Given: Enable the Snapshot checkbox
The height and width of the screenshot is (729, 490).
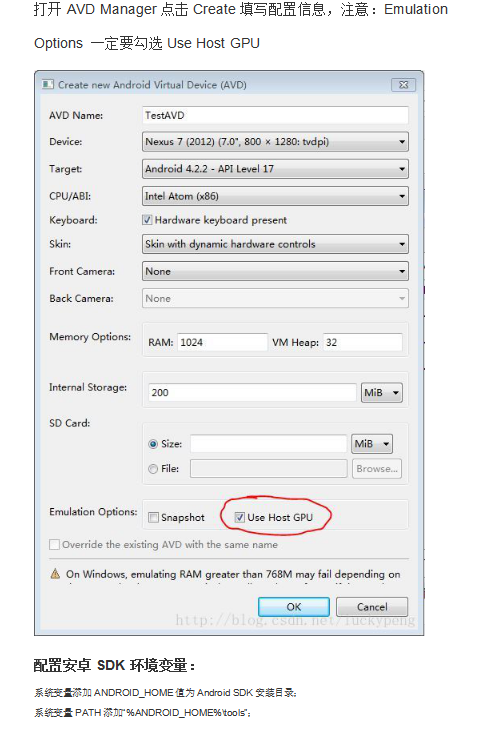Looking at the screenshot, I should point(153,517).
